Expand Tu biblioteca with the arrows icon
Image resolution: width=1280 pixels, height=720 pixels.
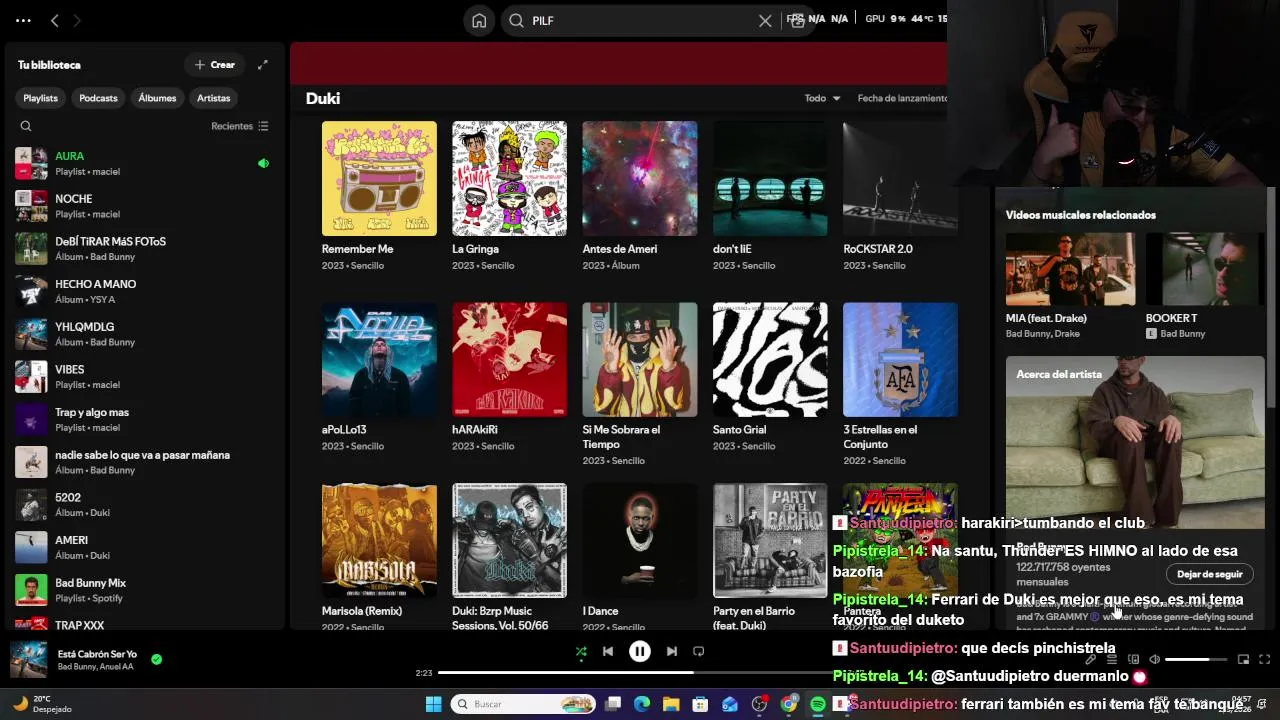[262, 65]
